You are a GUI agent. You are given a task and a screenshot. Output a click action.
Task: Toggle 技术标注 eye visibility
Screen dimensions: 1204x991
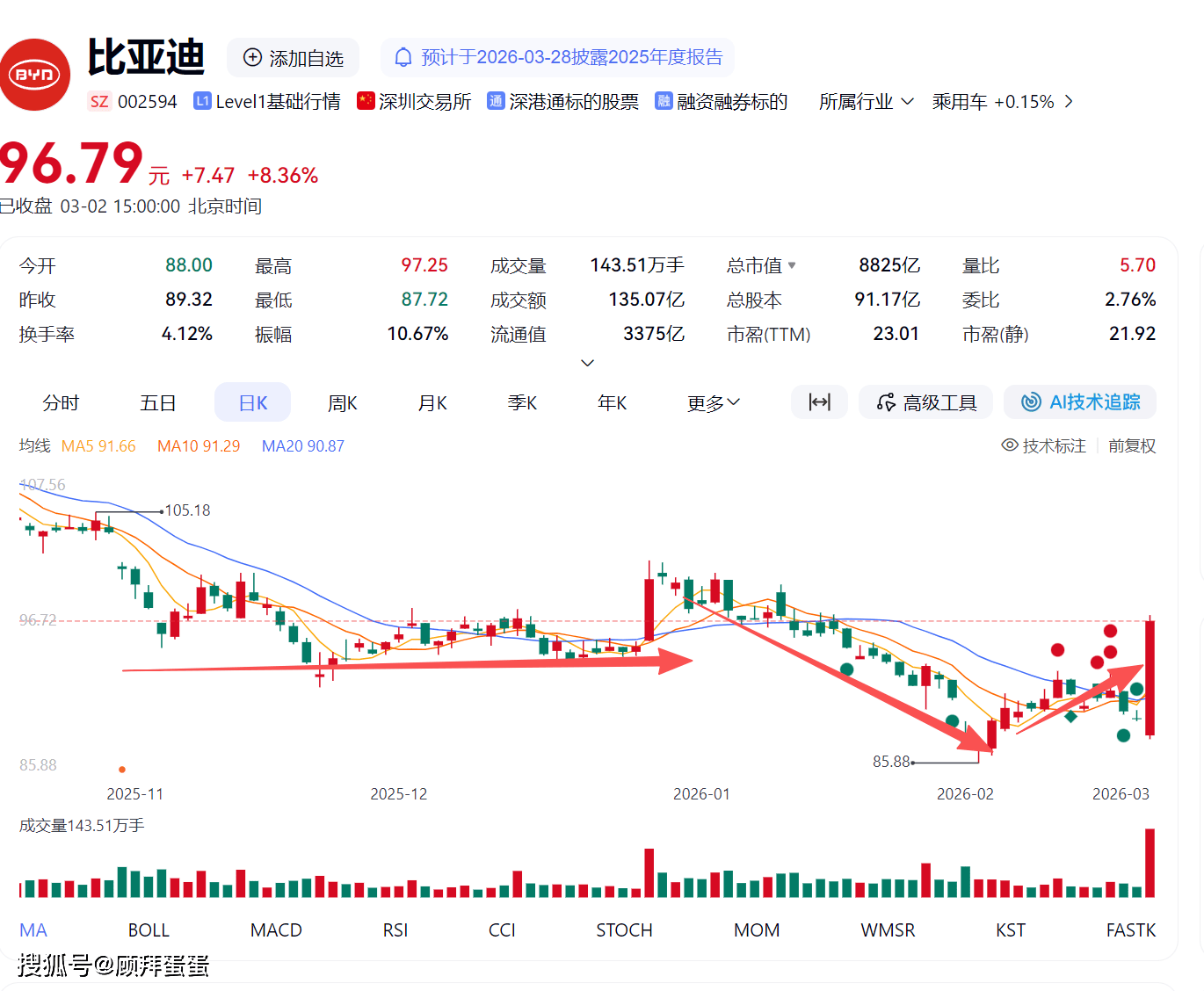(1010, 445)
